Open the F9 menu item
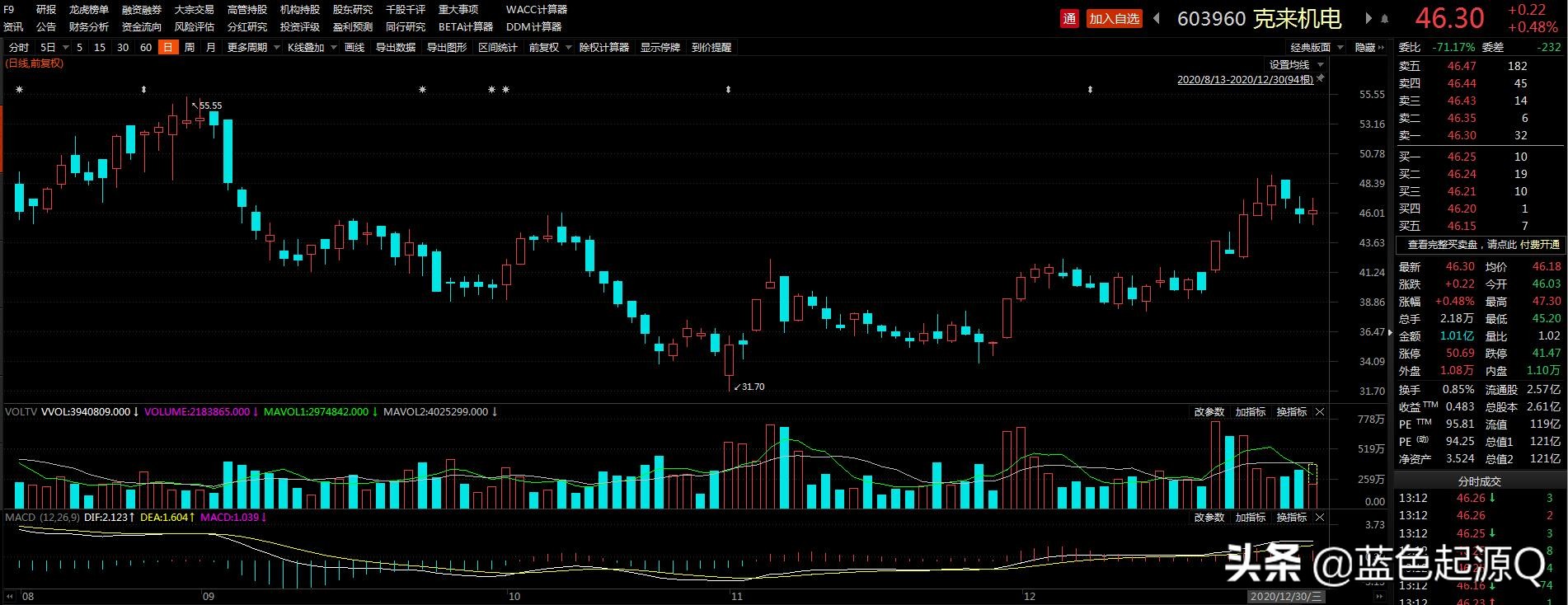Image resolution: width=1568 pixels, height=605 pixels. (9, 10)
